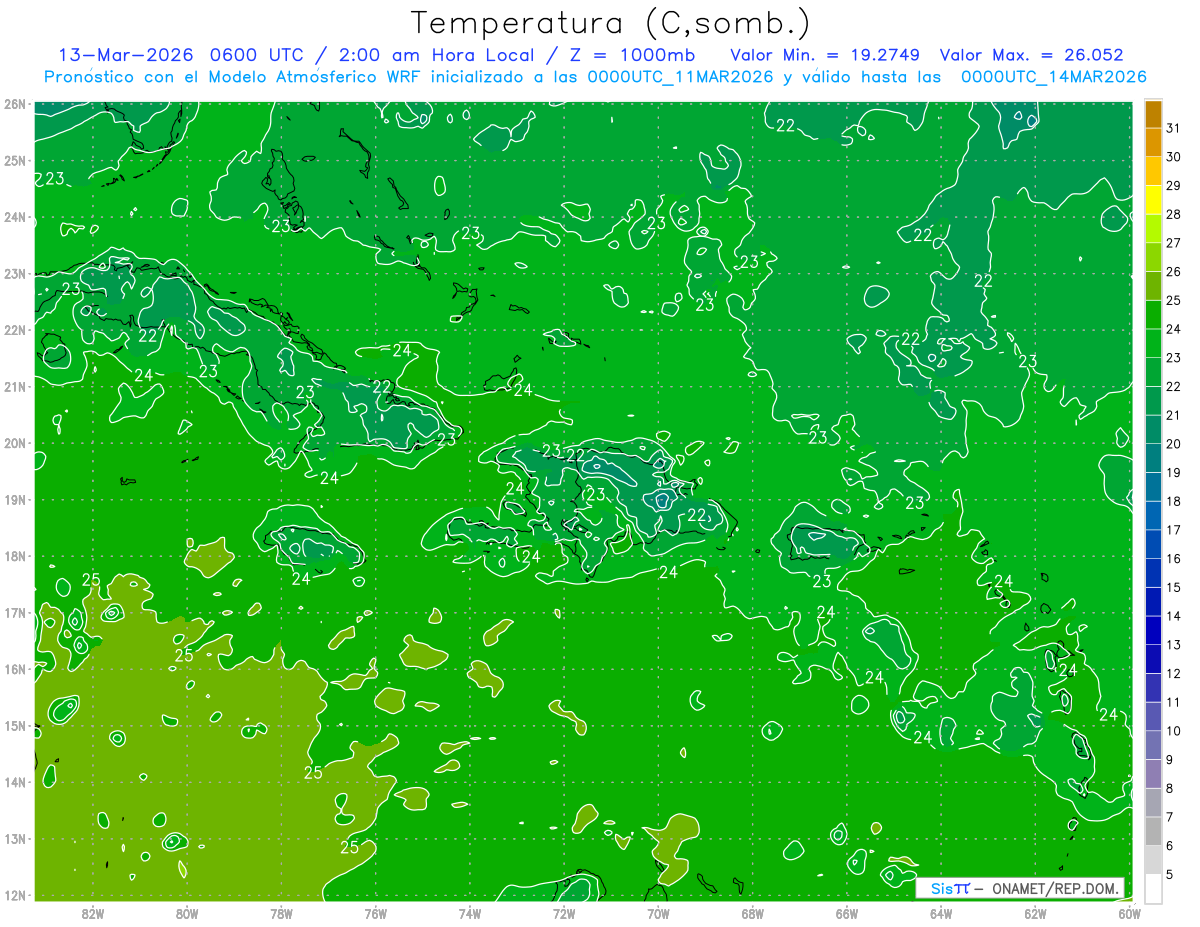Click the 'Valor Max. = 26.052' readout
The width and height of the screenshot is (1200, 927).
tap(1031, 55)
